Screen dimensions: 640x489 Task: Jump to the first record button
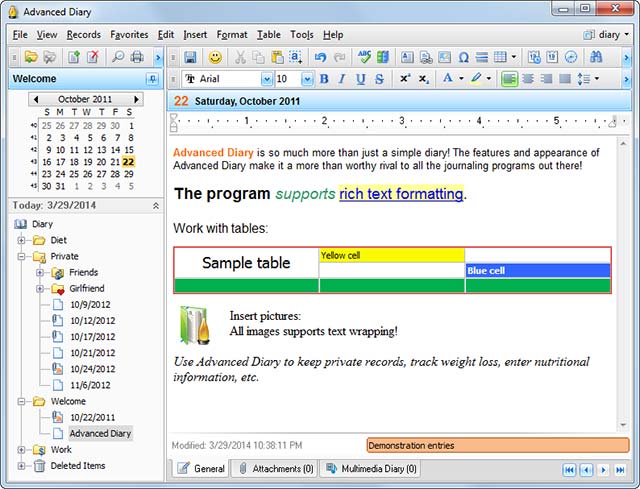[569, 470]
